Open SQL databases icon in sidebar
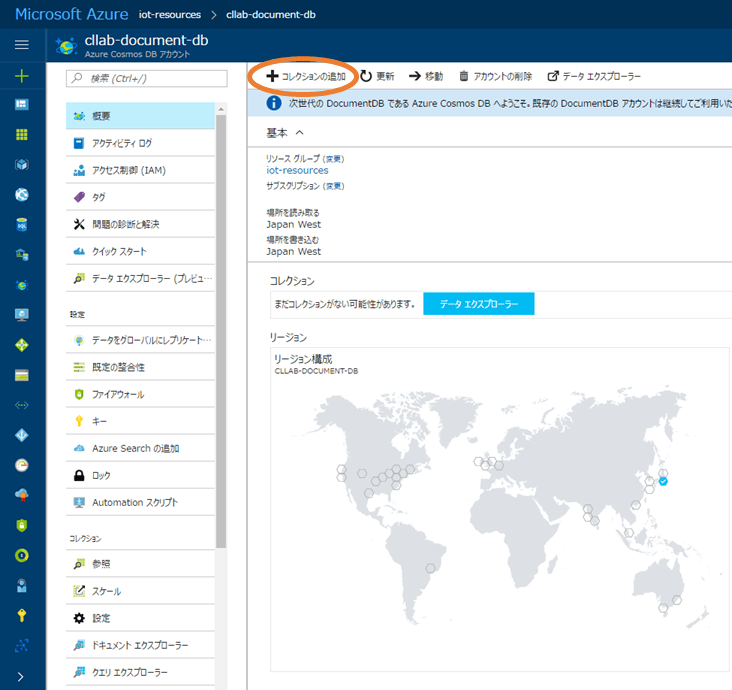This screenshot has width=732, height=690. pos(21,225)
